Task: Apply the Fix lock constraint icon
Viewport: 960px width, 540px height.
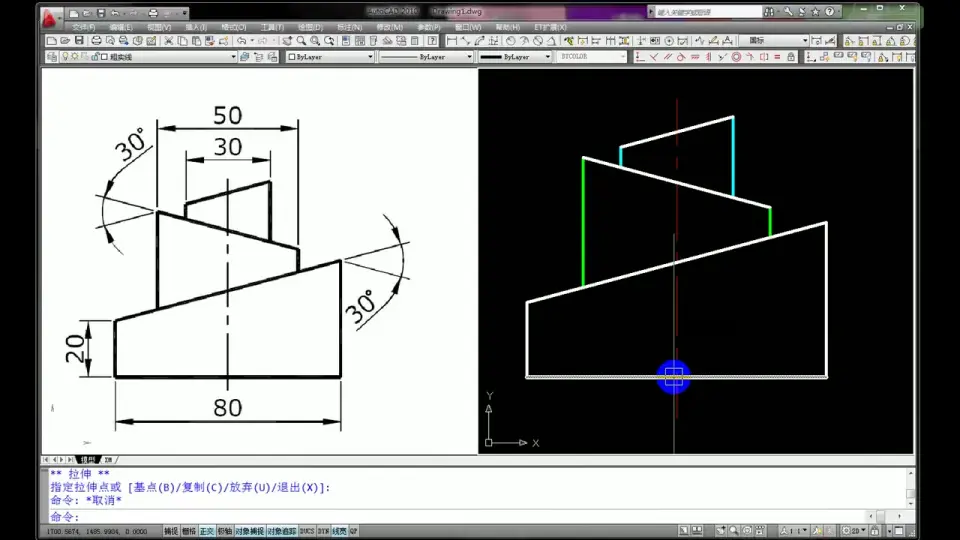Action: click(x=791, y=57)
